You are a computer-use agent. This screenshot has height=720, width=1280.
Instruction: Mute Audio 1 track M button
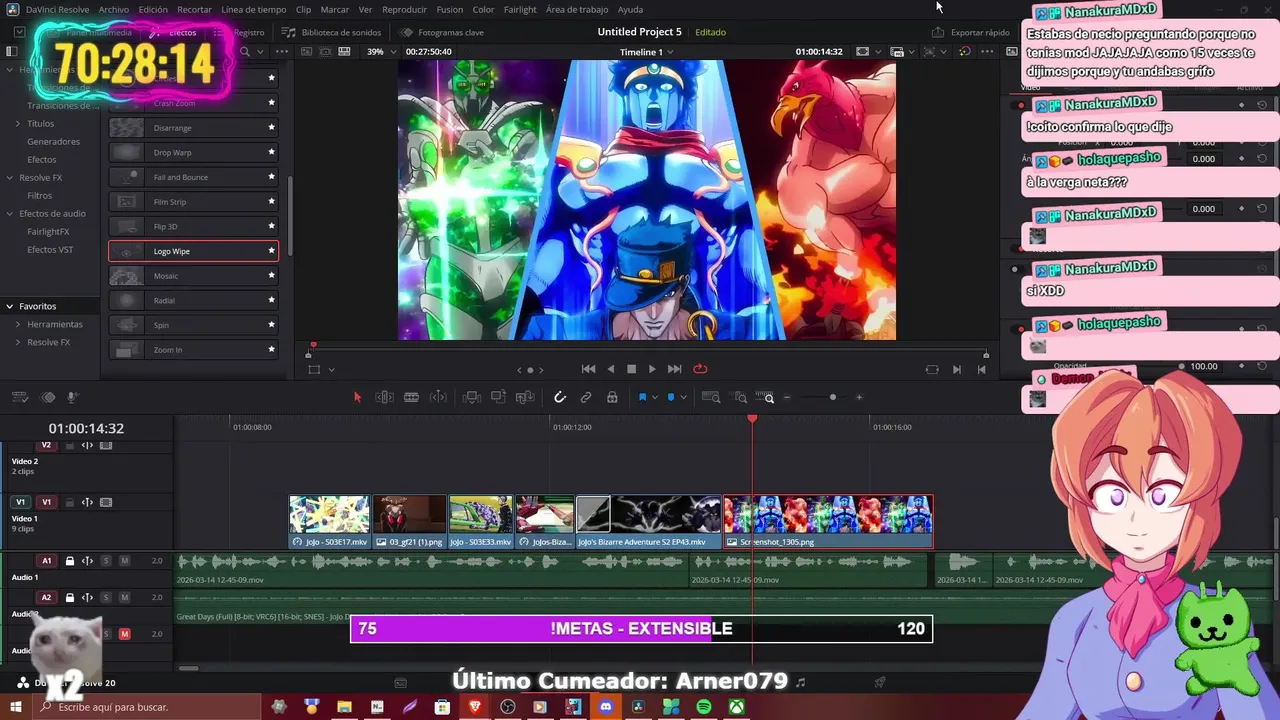pyautogui.click(x=124, y=561)
